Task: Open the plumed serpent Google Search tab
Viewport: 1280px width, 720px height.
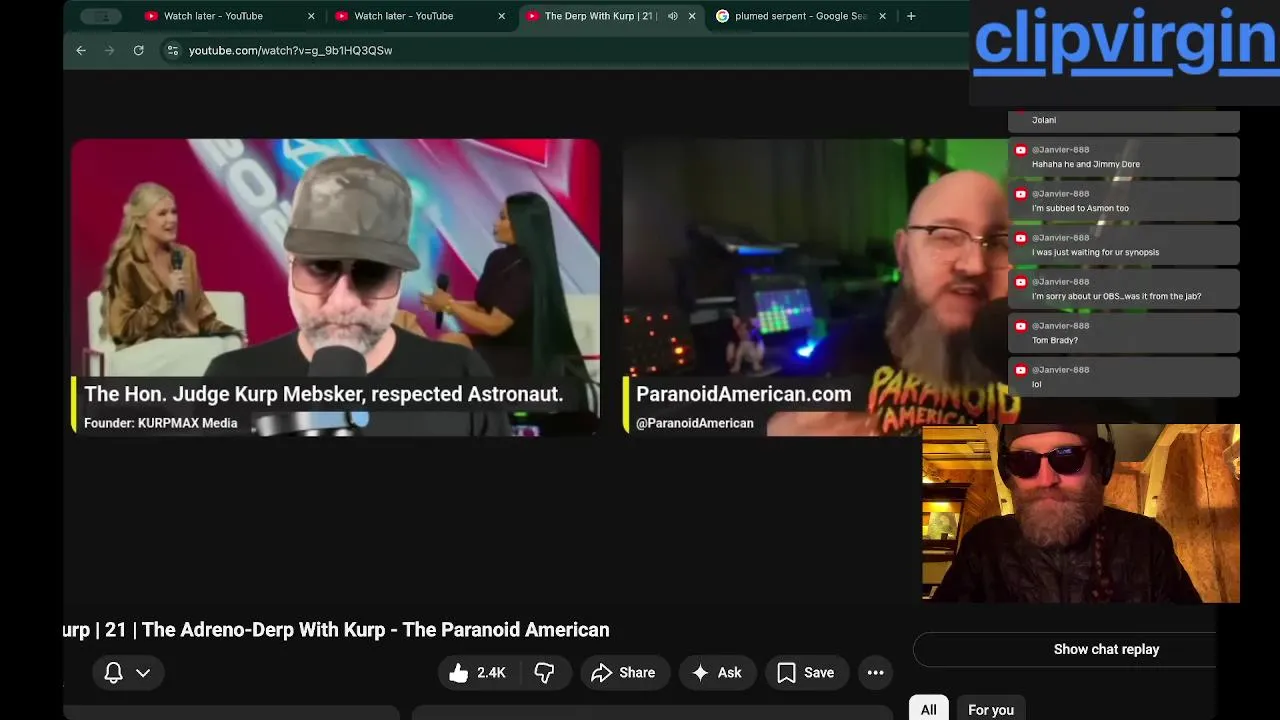Action: coord(800,16)
